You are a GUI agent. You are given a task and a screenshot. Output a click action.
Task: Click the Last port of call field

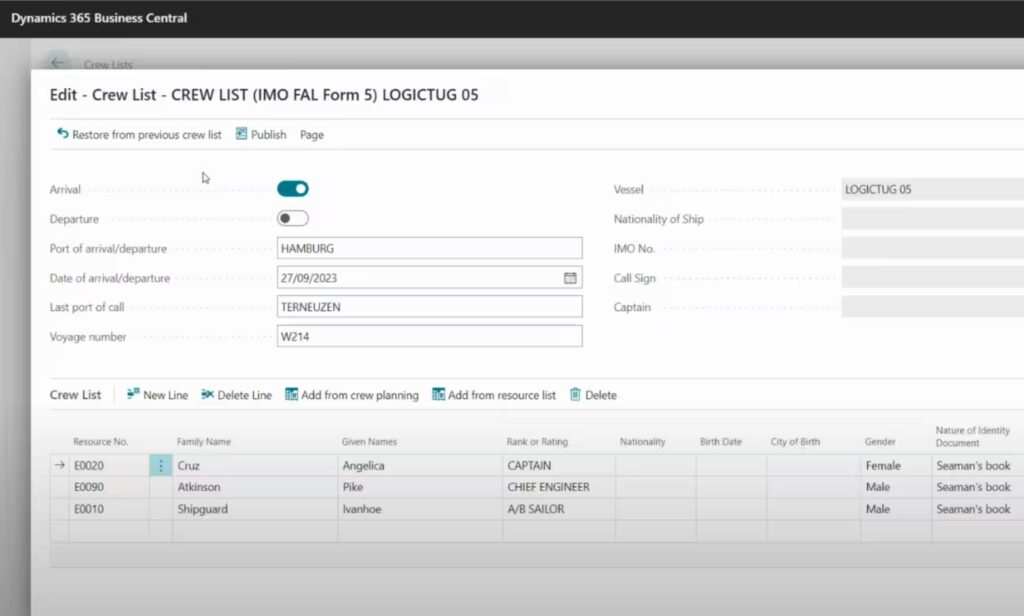pyautogui.click(x=429, y=307)
